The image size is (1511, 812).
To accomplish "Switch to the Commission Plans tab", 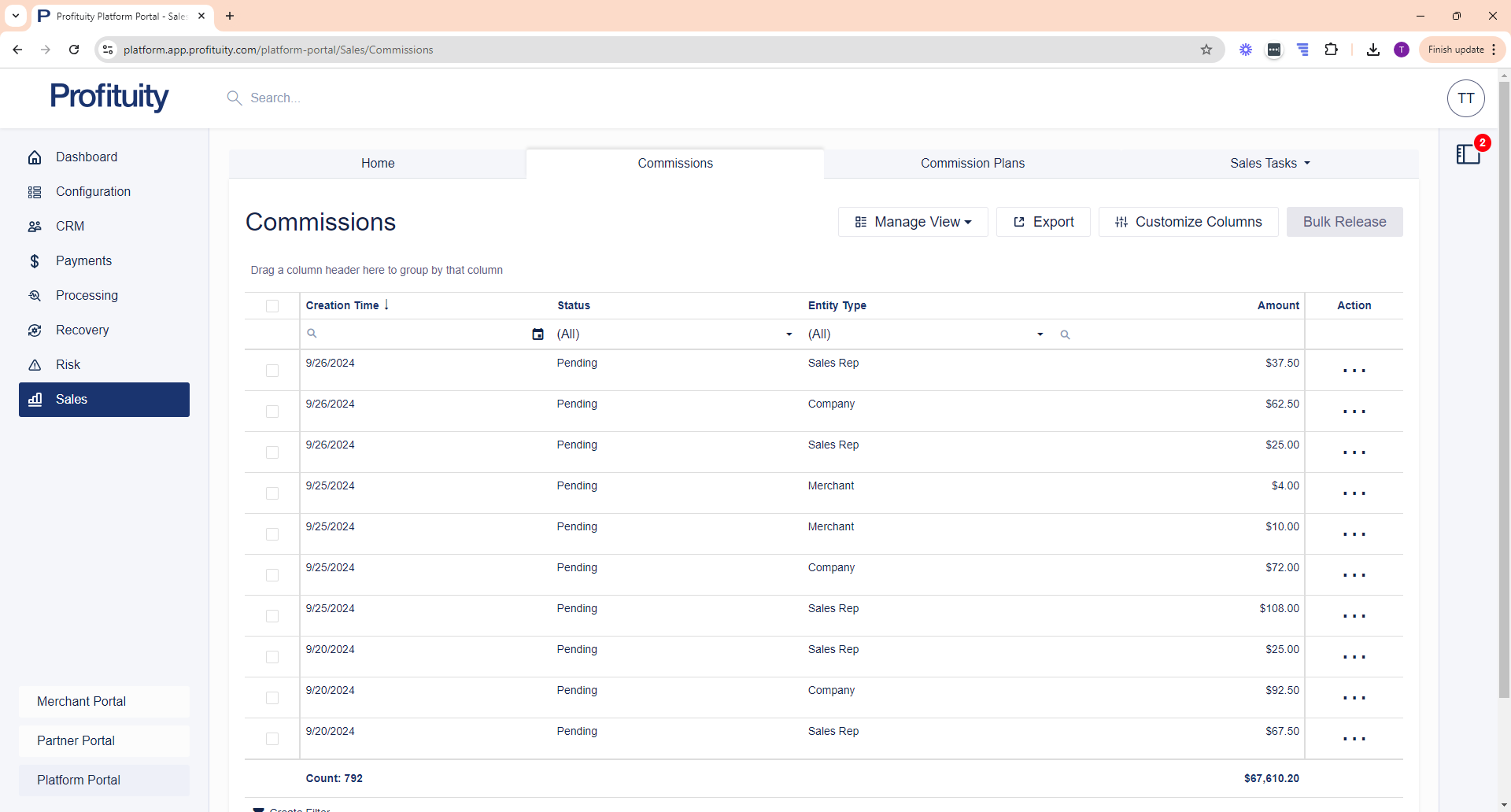I will point(973,164).
